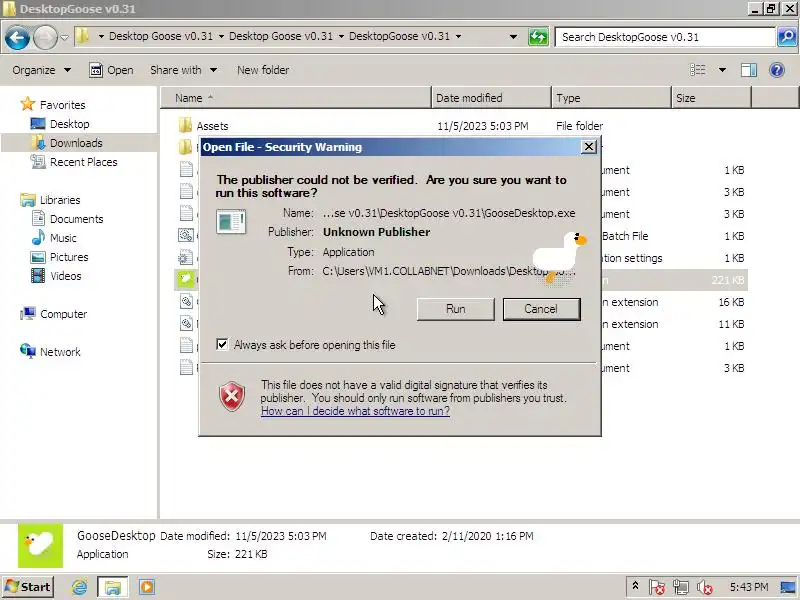Click New folder in the toolbar
The height and width of the screenshot is (600, 800).
coord(263,70)
